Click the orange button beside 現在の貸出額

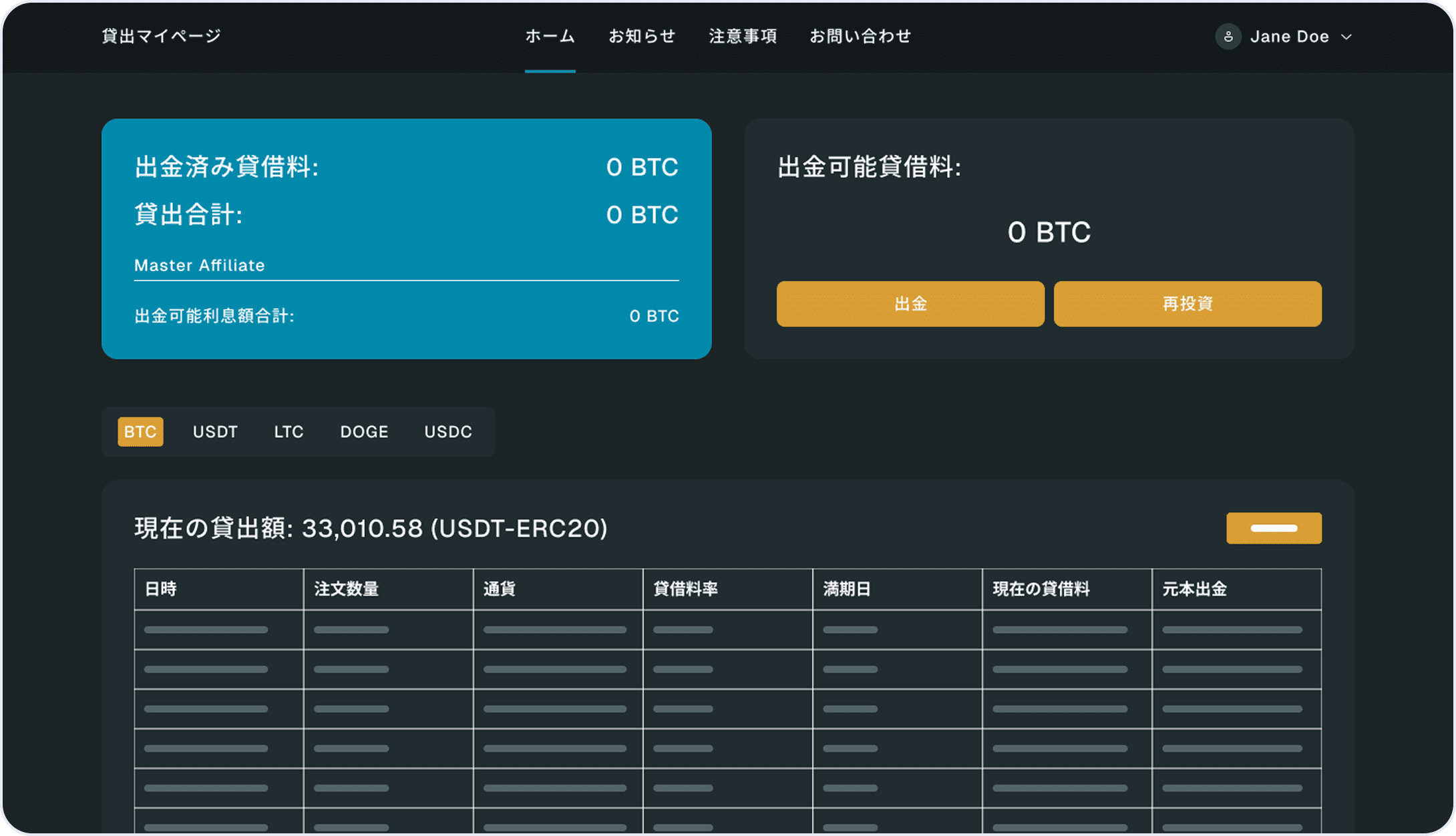click(x=1273, y=528)
